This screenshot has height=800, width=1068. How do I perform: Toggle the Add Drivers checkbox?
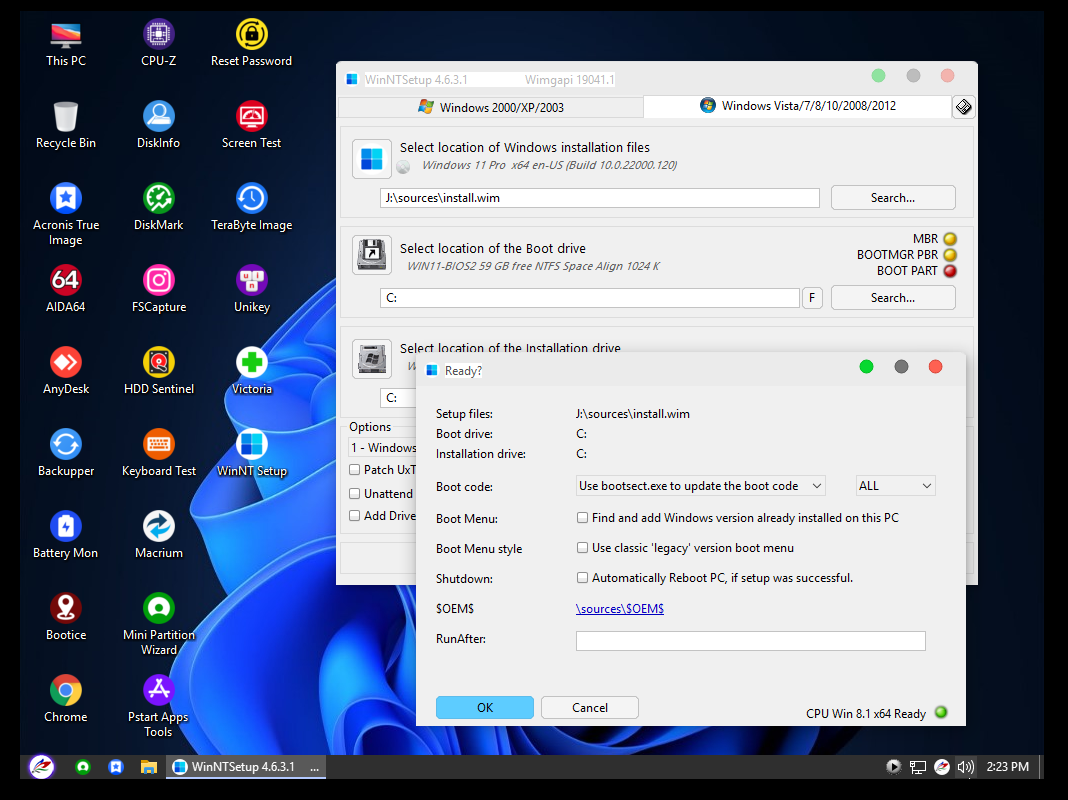[x=354, y=515]
